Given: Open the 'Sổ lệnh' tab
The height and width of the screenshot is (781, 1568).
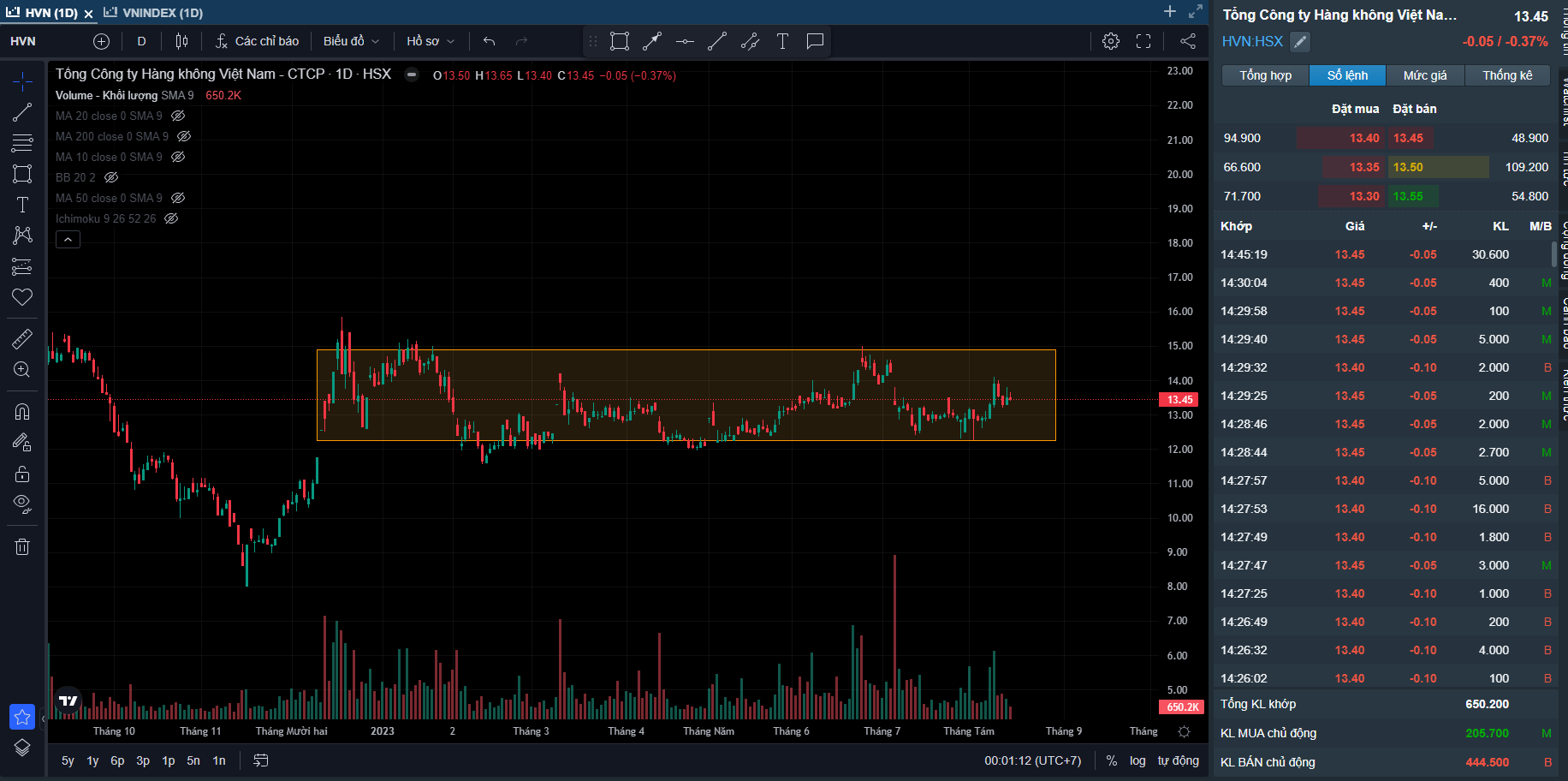Looking at the screenshot, I should click(1347, 75).
